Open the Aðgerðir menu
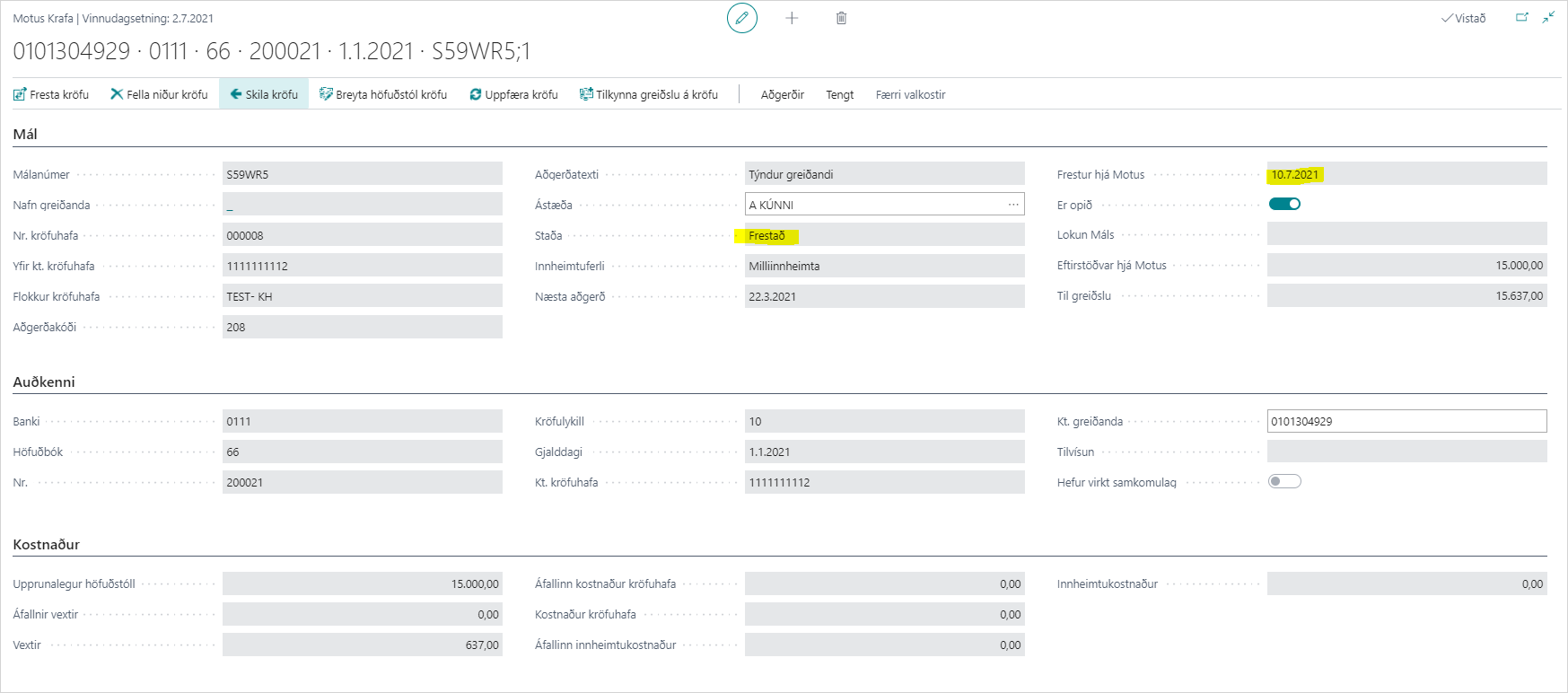 point(782,94)
